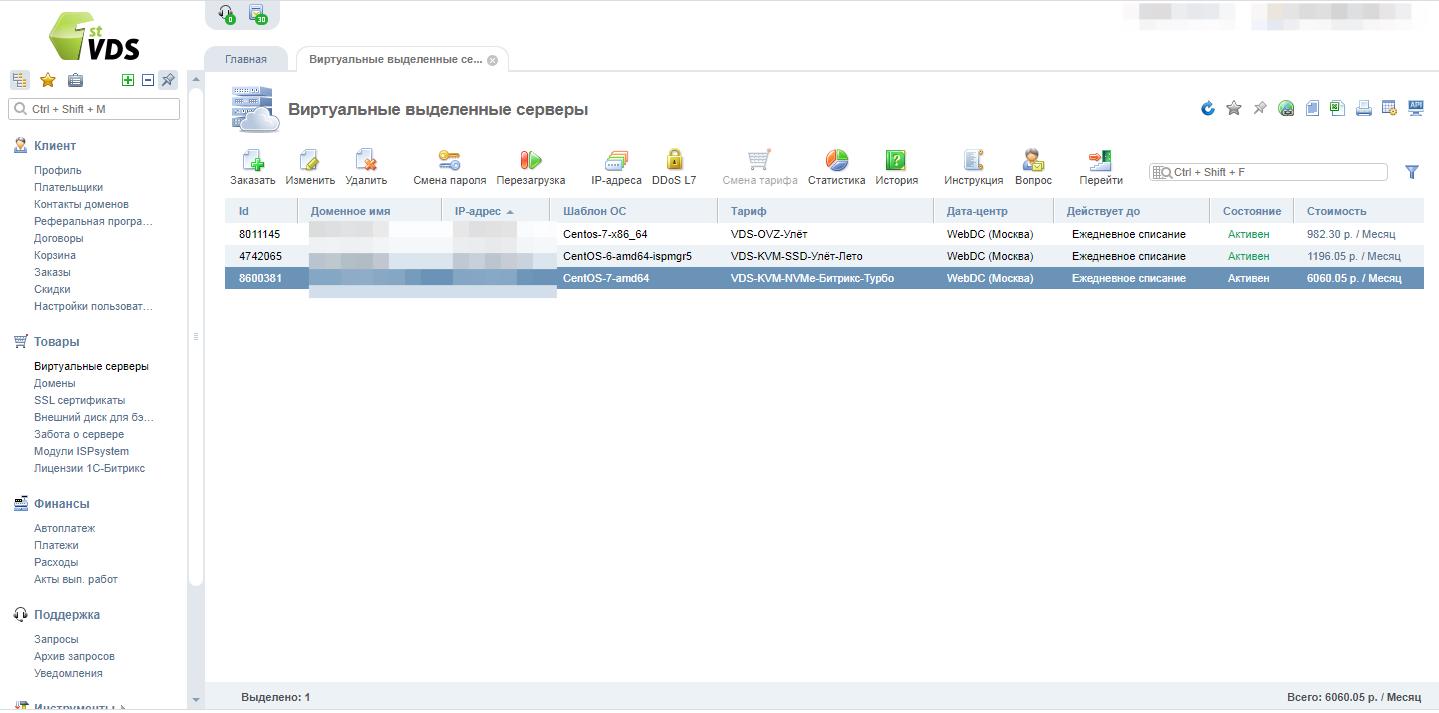The image size is (1439, 713).
Task: Click the Смена пароля key icon
Action: point(449,161)
